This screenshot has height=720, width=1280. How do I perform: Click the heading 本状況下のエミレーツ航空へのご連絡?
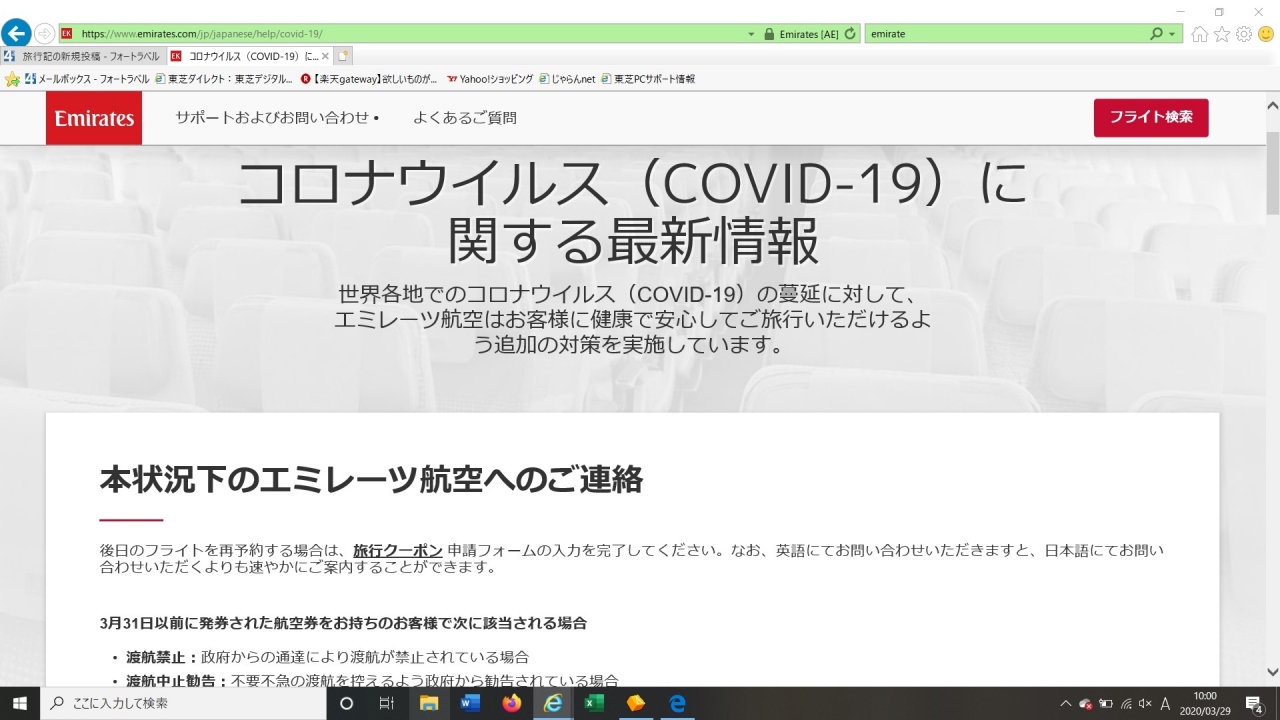click(371, 480)
